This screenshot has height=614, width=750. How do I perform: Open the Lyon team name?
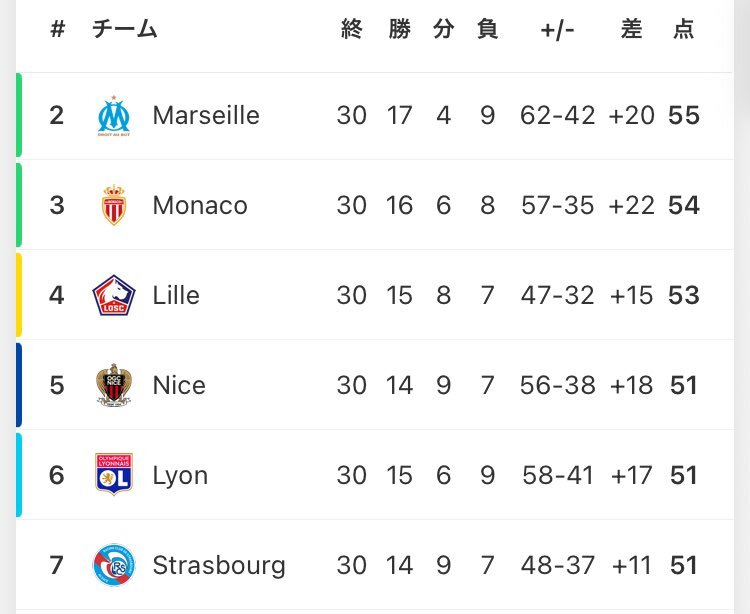(180, 476)
